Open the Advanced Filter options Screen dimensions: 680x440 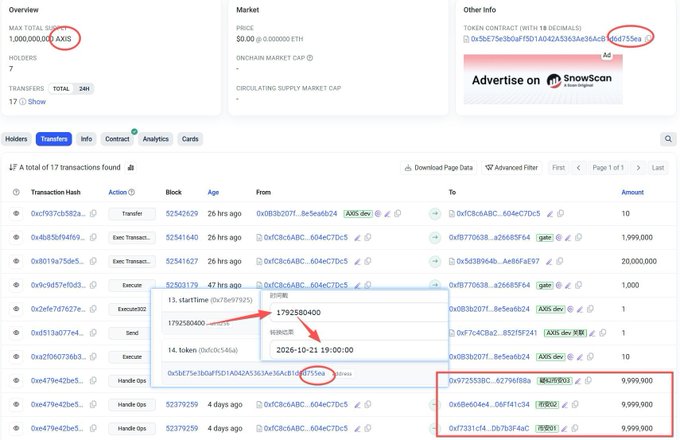[x=511, y=168]
